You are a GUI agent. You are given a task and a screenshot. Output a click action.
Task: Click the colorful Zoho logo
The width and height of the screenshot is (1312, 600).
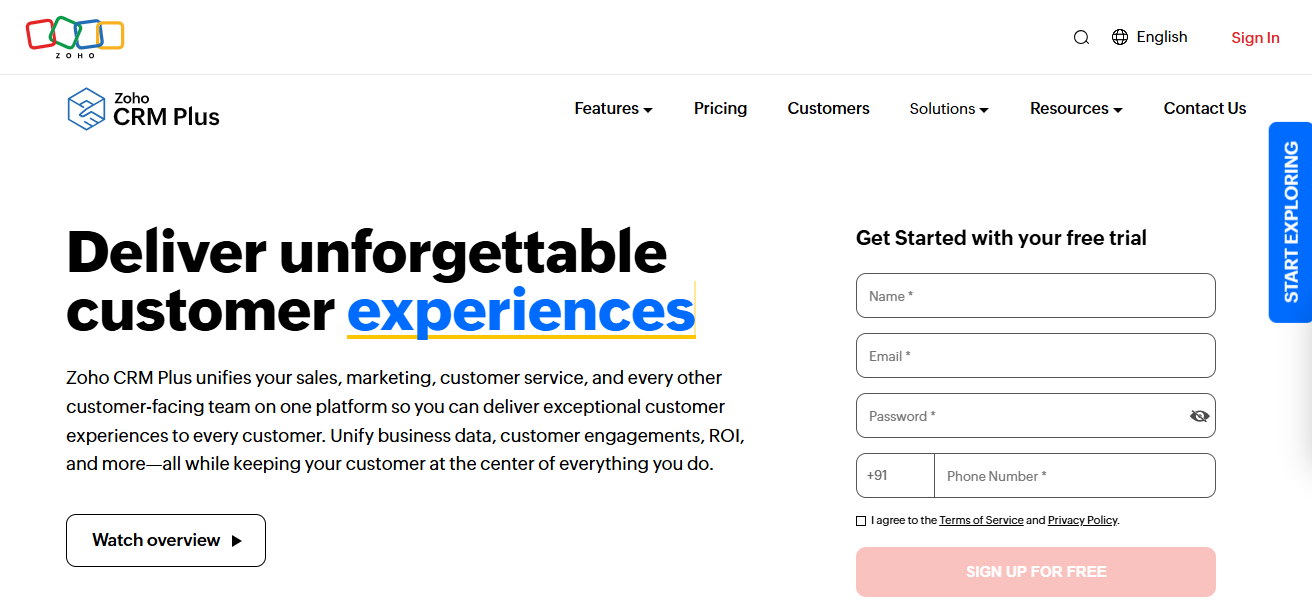(75, 36)
